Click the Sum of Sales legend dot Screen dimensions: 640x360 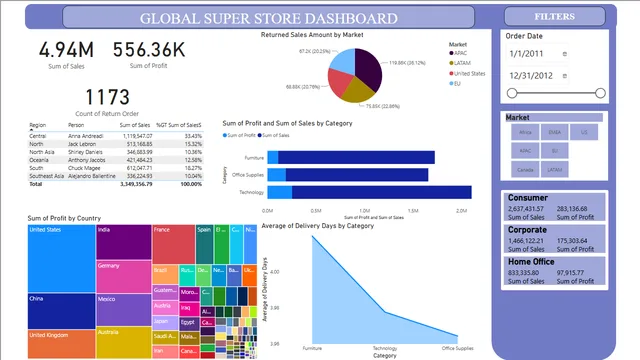tap(260, 135)
